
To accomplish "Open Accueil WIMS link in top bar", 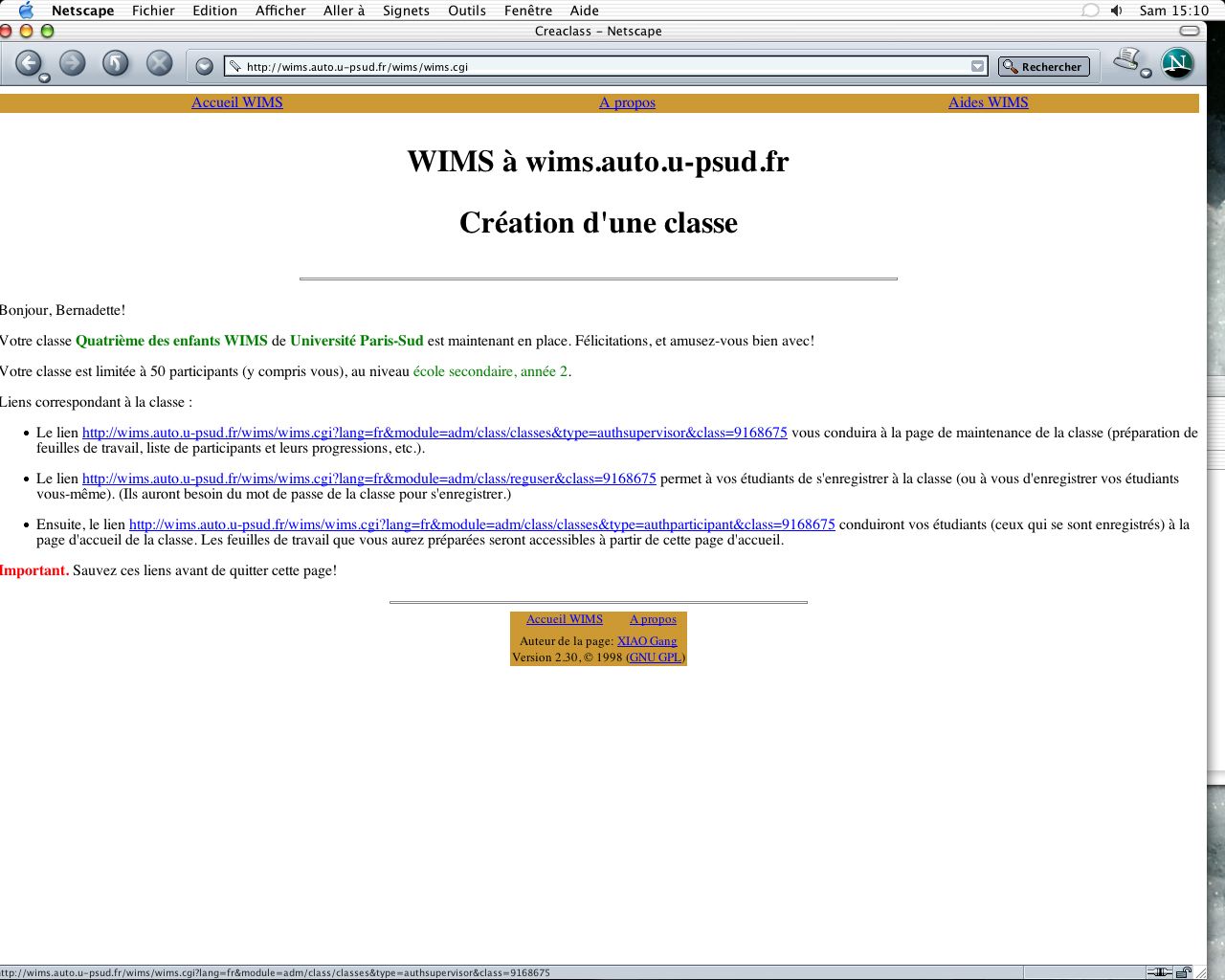I will pos(237,102).
